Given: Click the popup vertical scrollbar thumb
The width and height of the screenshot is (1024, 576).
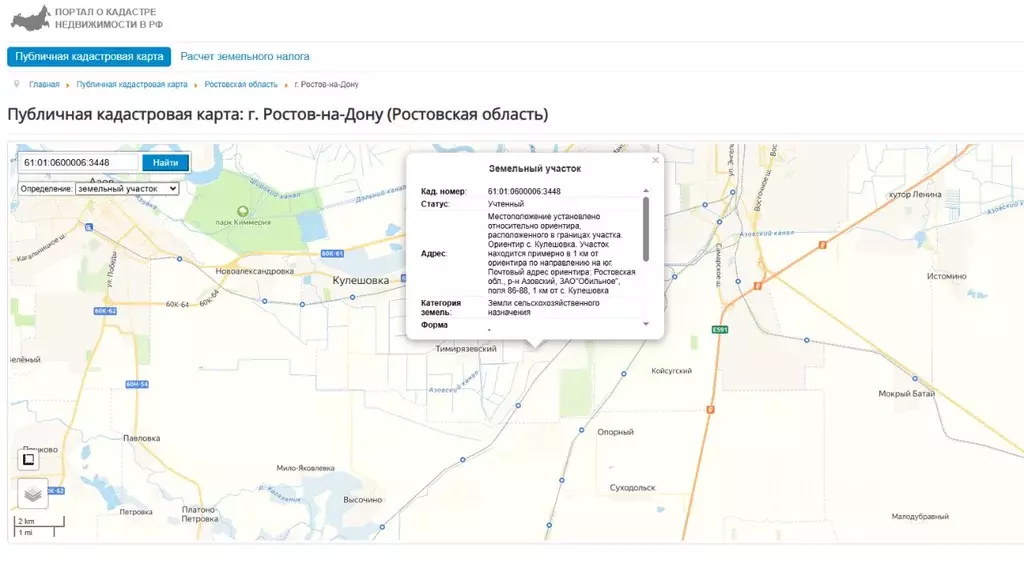Looking at the screenshot, I should coord(645,228).
